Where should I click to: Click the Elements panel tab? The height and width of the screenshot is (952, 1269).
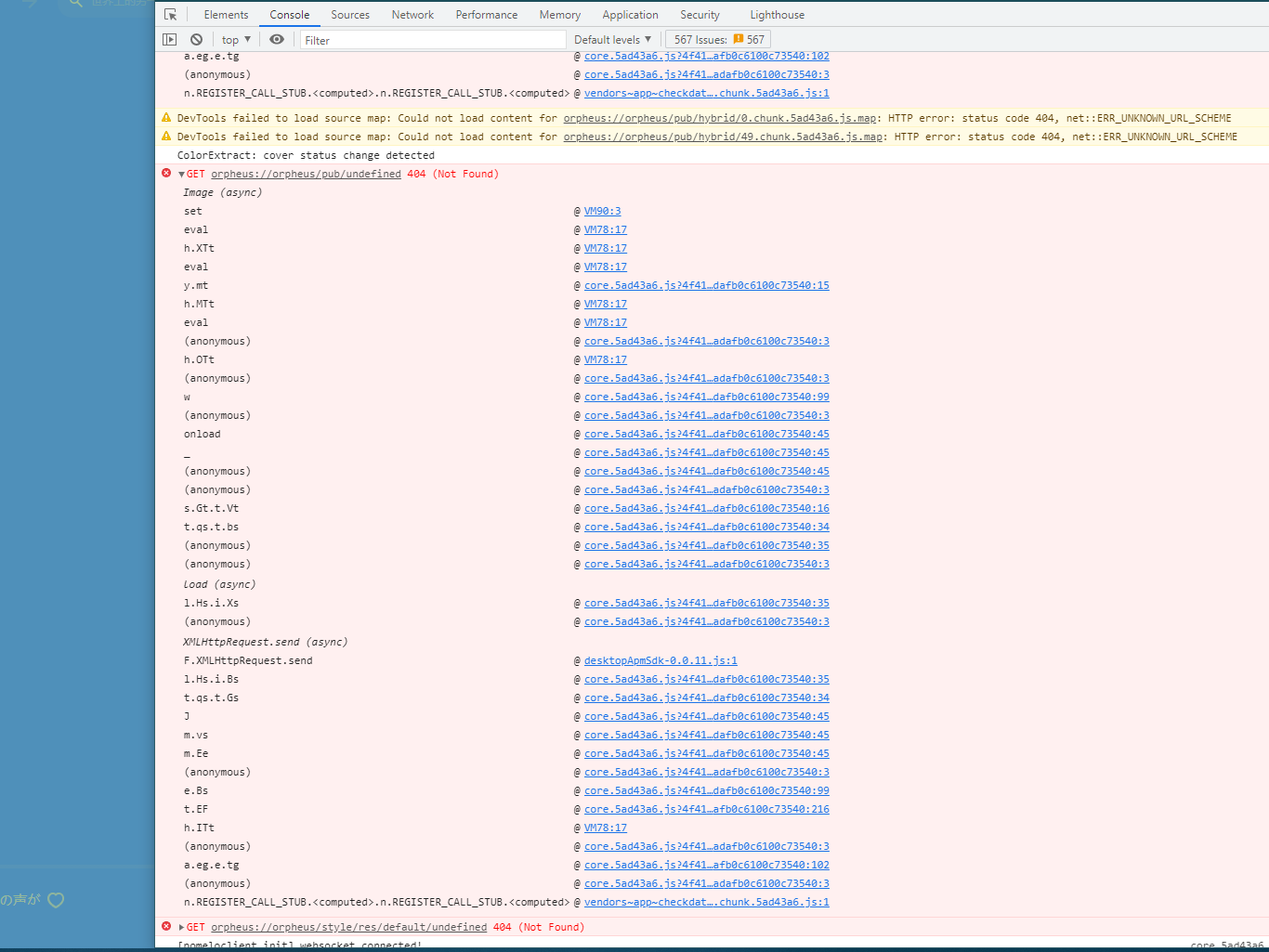click(x=226, y=14)
